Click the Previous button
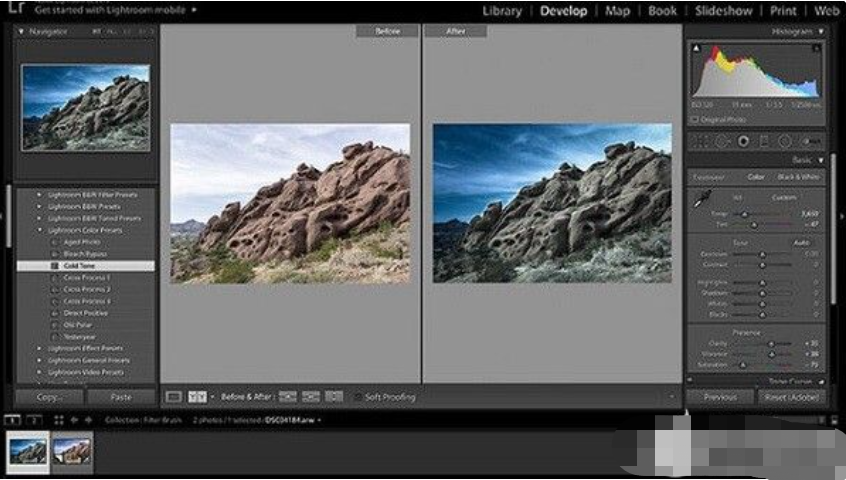This screenshot has height=480, width=846. [720, 397]
